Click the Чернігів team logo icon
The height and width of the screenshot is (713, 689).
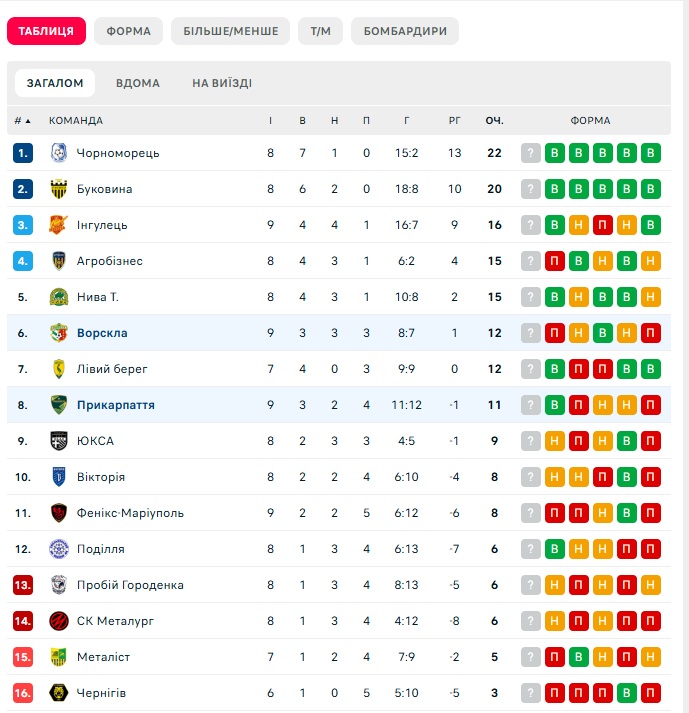(x=58, y=693)
